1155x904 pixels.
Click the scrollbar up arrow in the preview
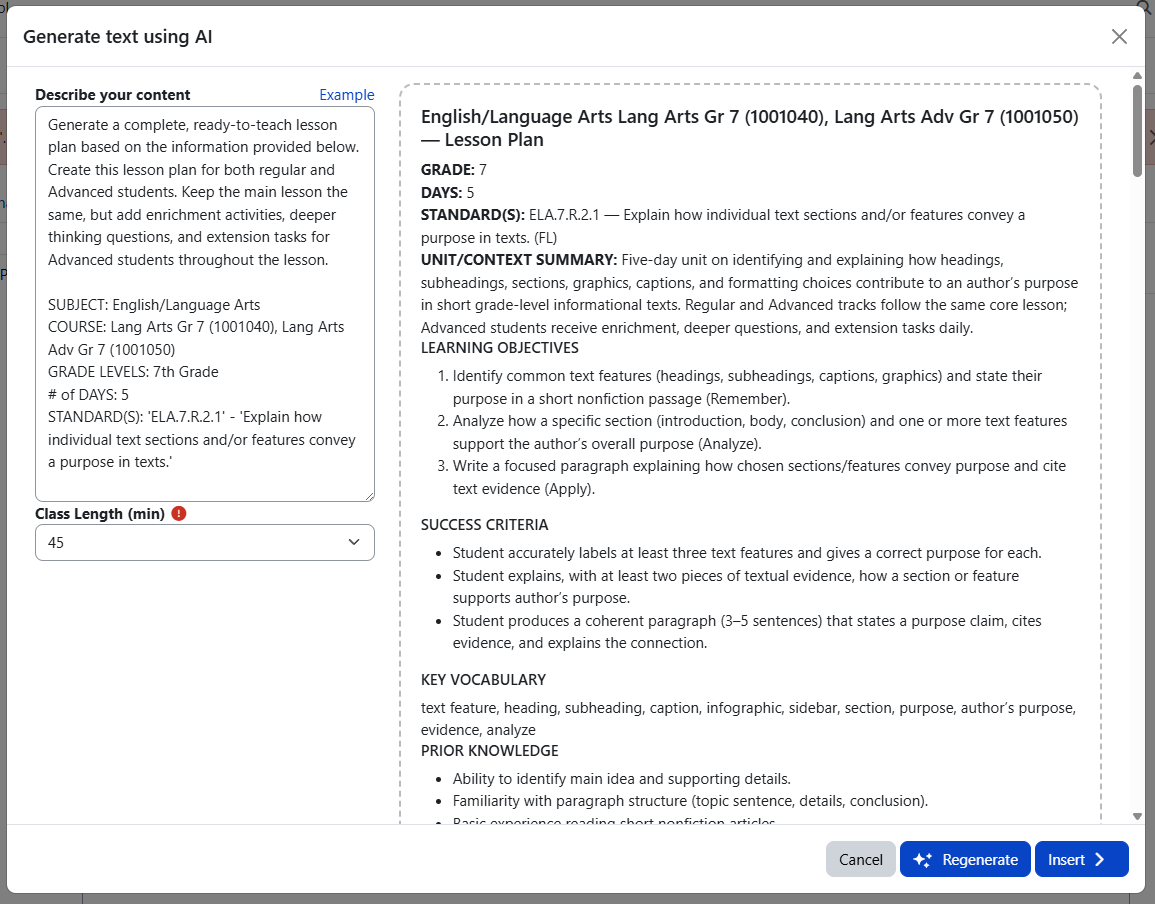coord(1137,76)
